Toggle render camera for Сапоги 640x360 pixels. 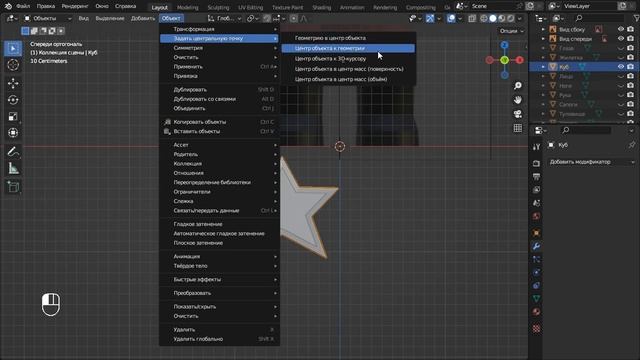631,104
